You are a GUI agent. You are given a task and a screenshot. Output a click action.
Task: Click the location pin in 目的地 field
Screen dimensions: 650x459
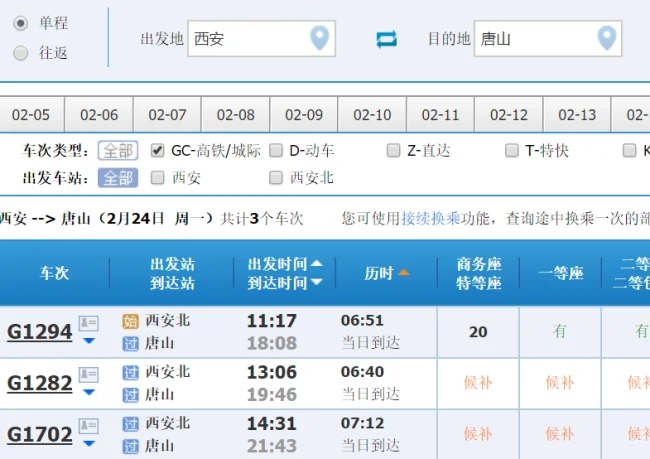pos(606,38)
